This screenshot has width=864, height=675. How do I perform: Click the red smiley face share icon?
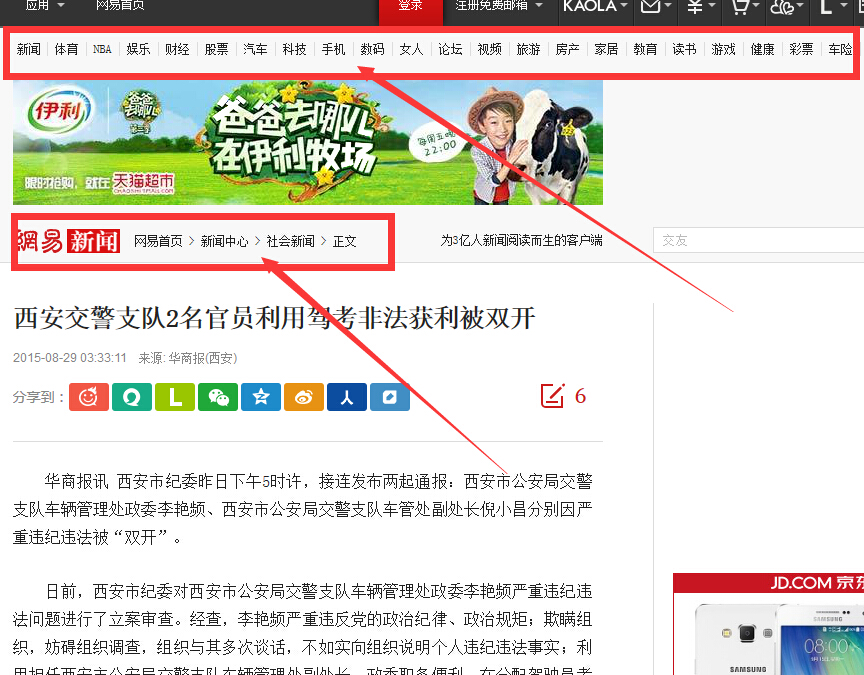88,397
